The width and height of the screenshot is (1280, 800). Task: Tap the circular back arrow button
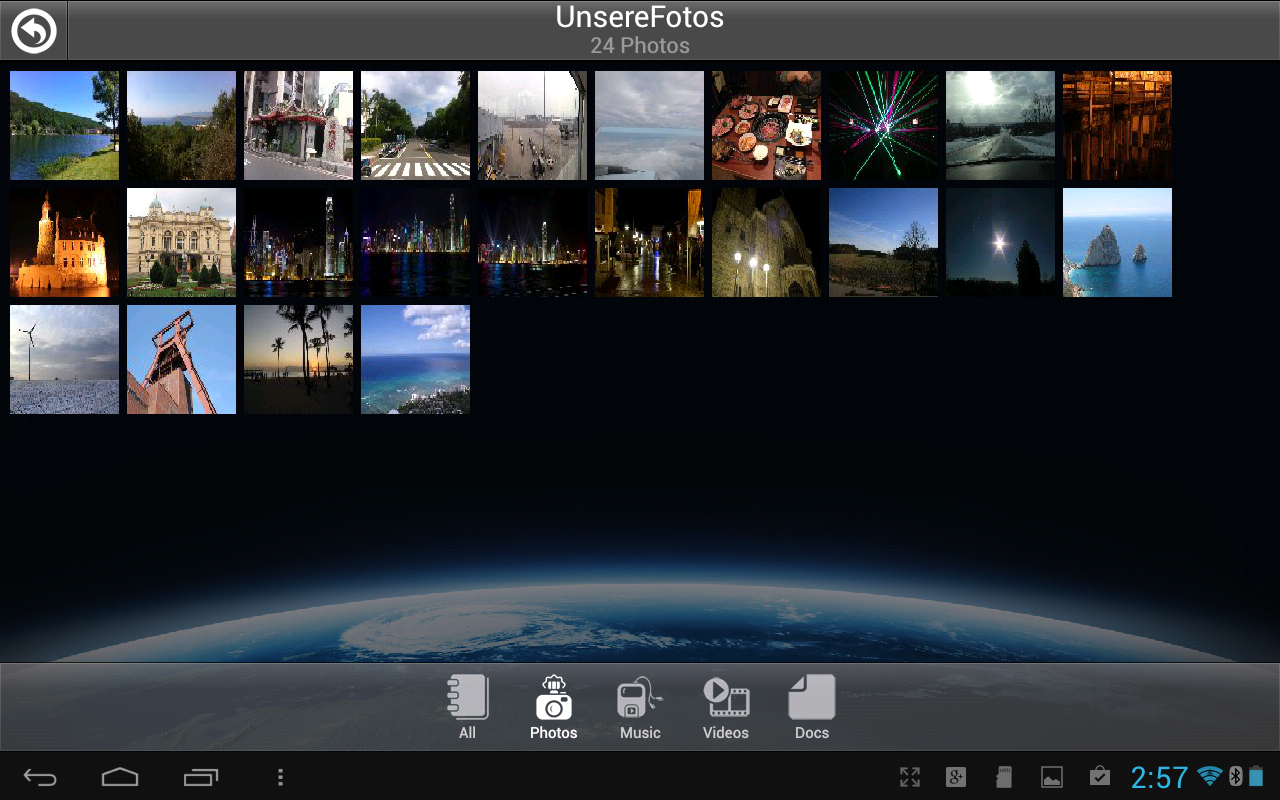point(33,31)
